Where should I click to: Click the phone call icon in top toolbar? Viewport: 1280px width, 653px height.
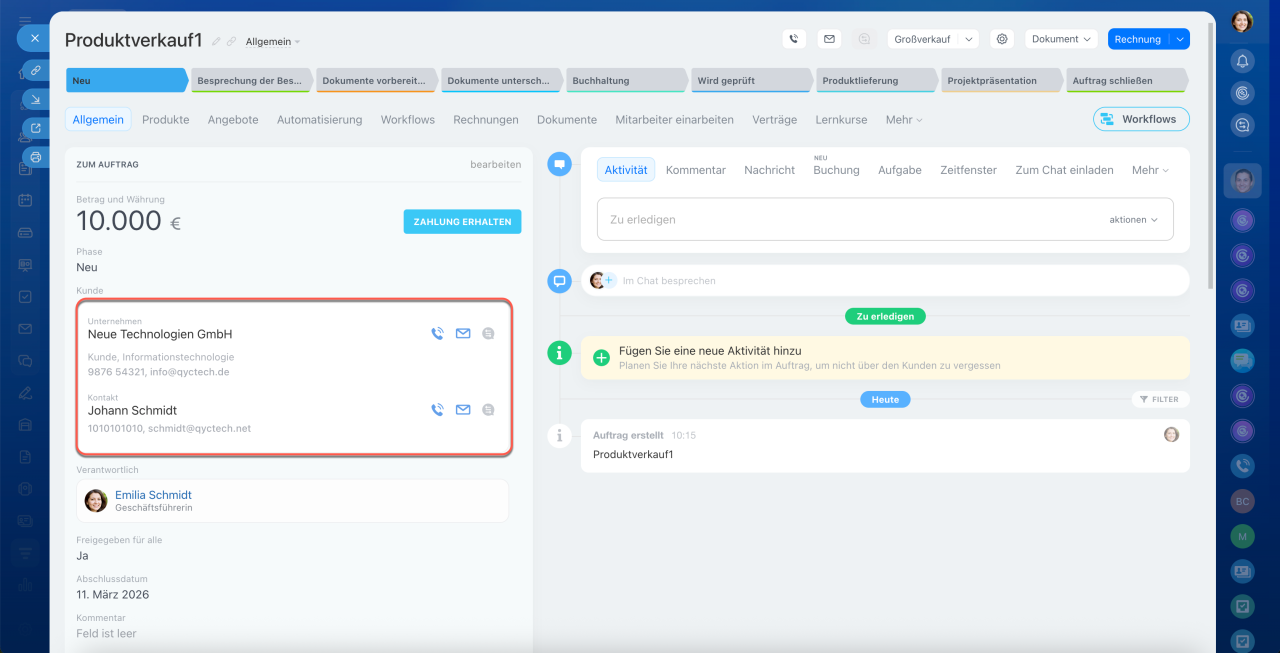point(793,39)
